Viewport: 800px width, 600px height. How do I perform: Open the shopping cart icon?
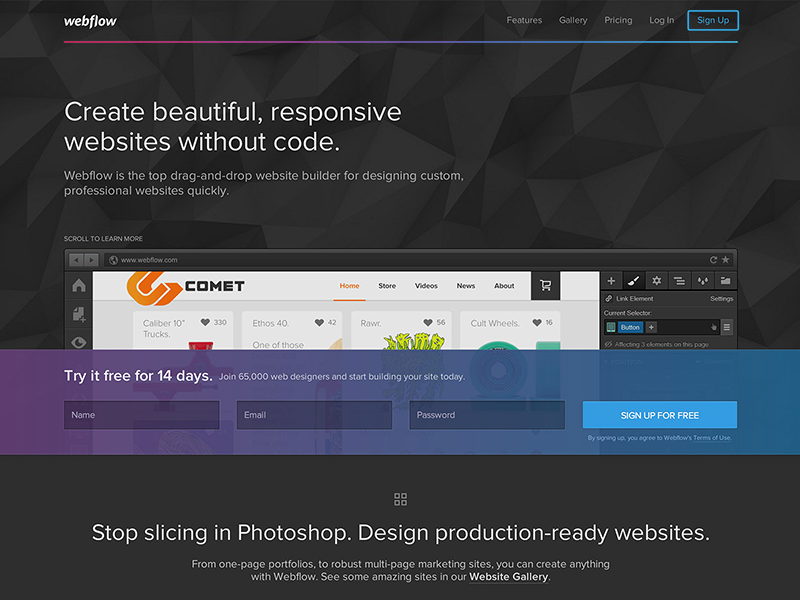tap(545, 285)
